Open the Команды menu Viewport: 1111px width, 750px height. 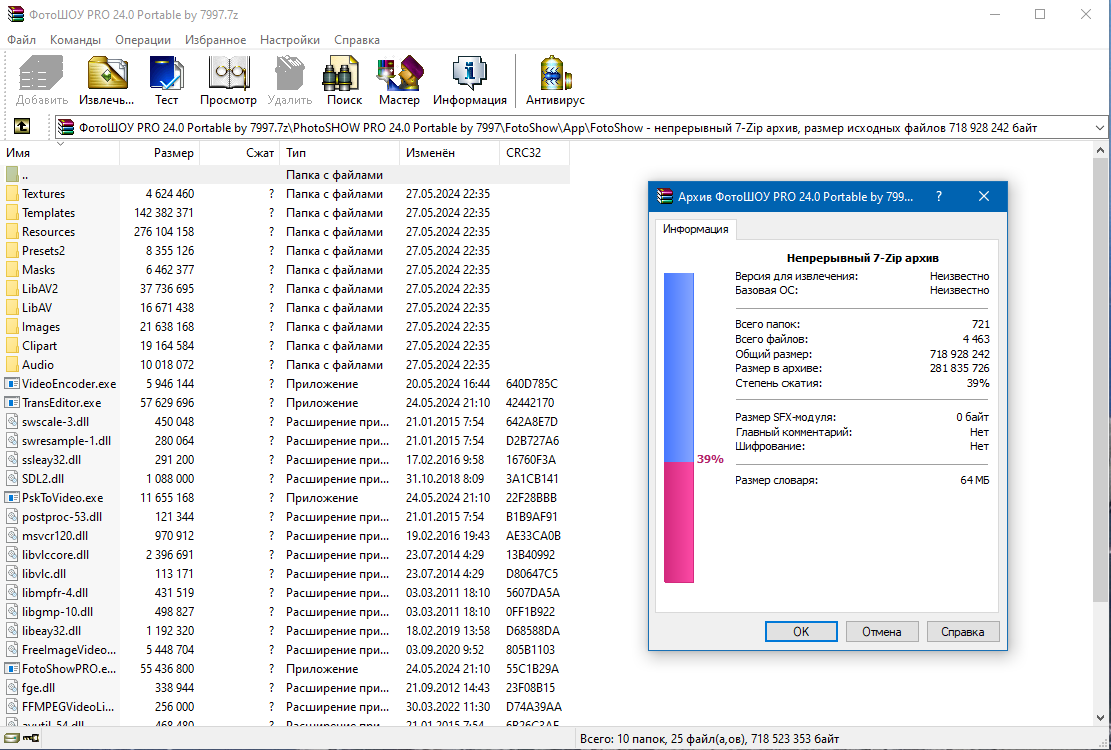tap(75, 40)
